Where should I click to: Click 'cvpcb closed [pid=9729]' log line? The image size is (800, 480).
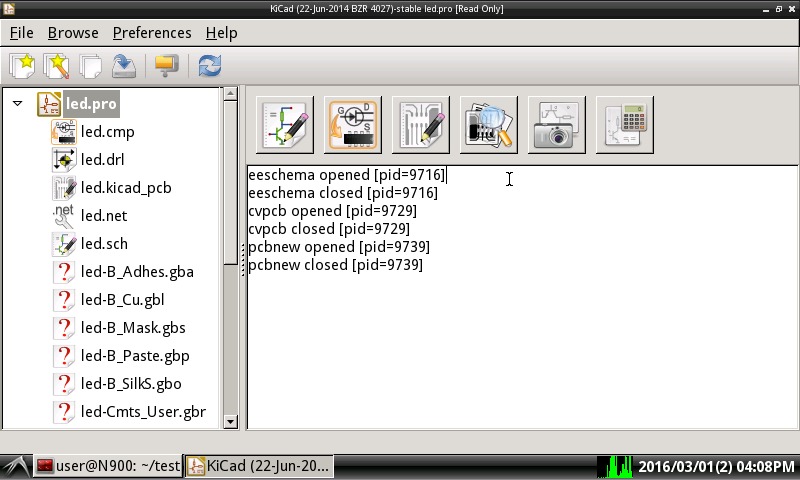coord(329,229)
